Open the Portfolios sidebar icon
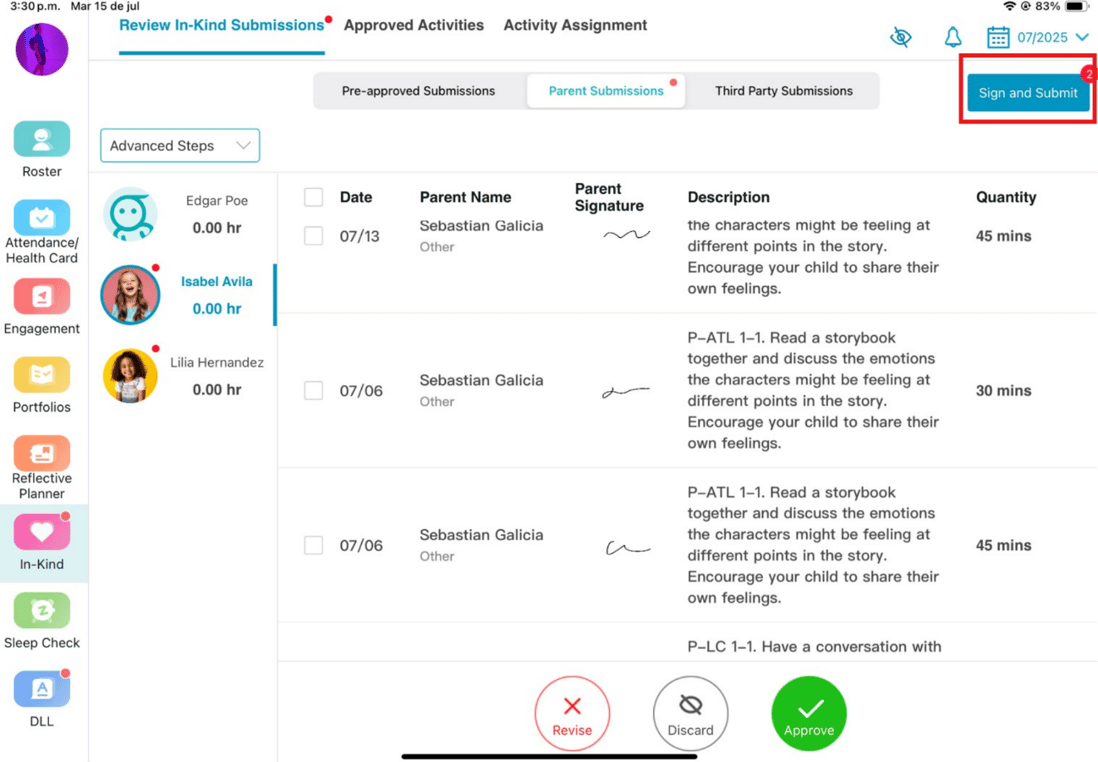Screen dimensions: 1098x762 click(x=41, y=375)
